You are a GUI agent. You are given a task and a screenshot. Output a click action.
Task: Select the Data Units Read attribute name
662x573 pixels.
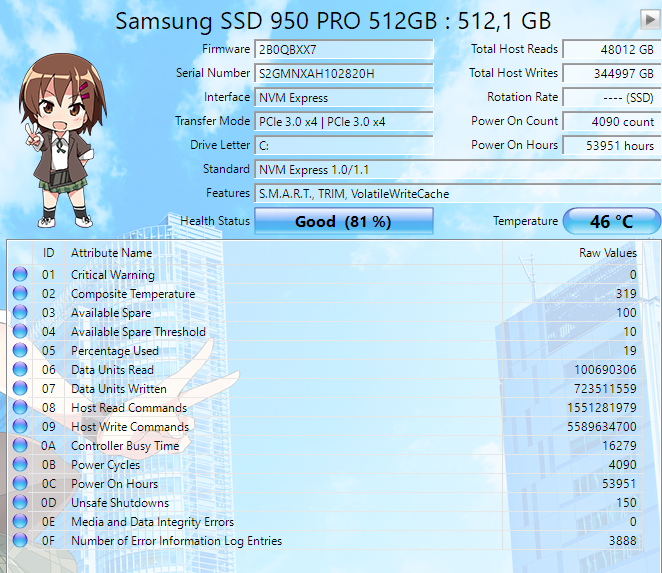click(x=112, y=370)
